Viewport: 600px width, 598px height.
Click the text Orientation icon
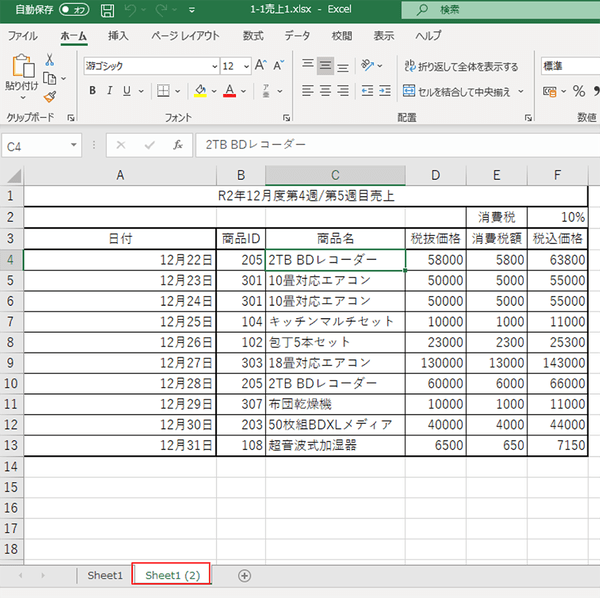[367, 65]
